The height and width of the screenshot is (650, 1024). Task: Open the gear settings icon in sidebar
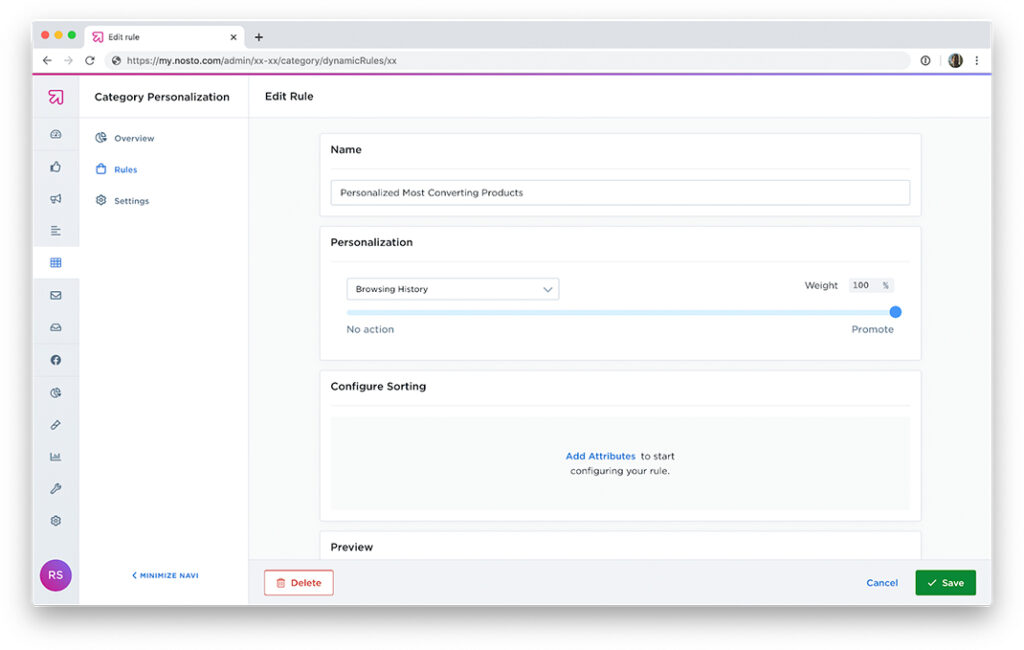coord(56,521)
